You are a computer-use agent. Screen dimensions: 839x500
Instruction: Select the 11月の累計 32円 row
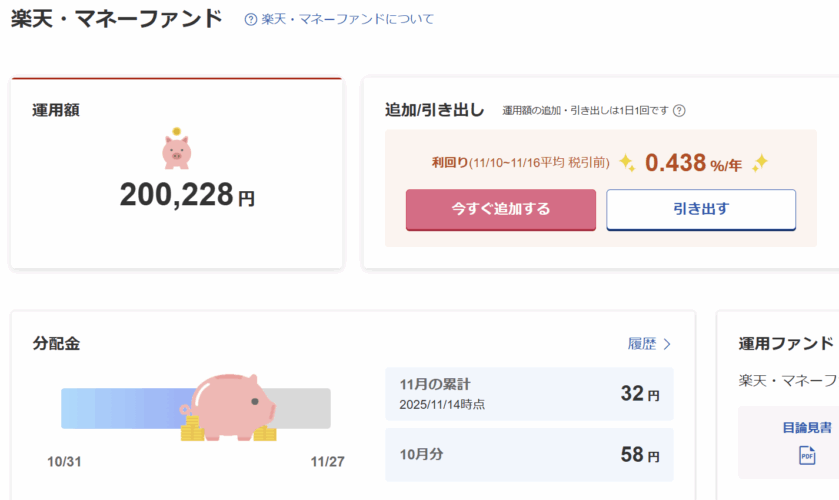529,394
